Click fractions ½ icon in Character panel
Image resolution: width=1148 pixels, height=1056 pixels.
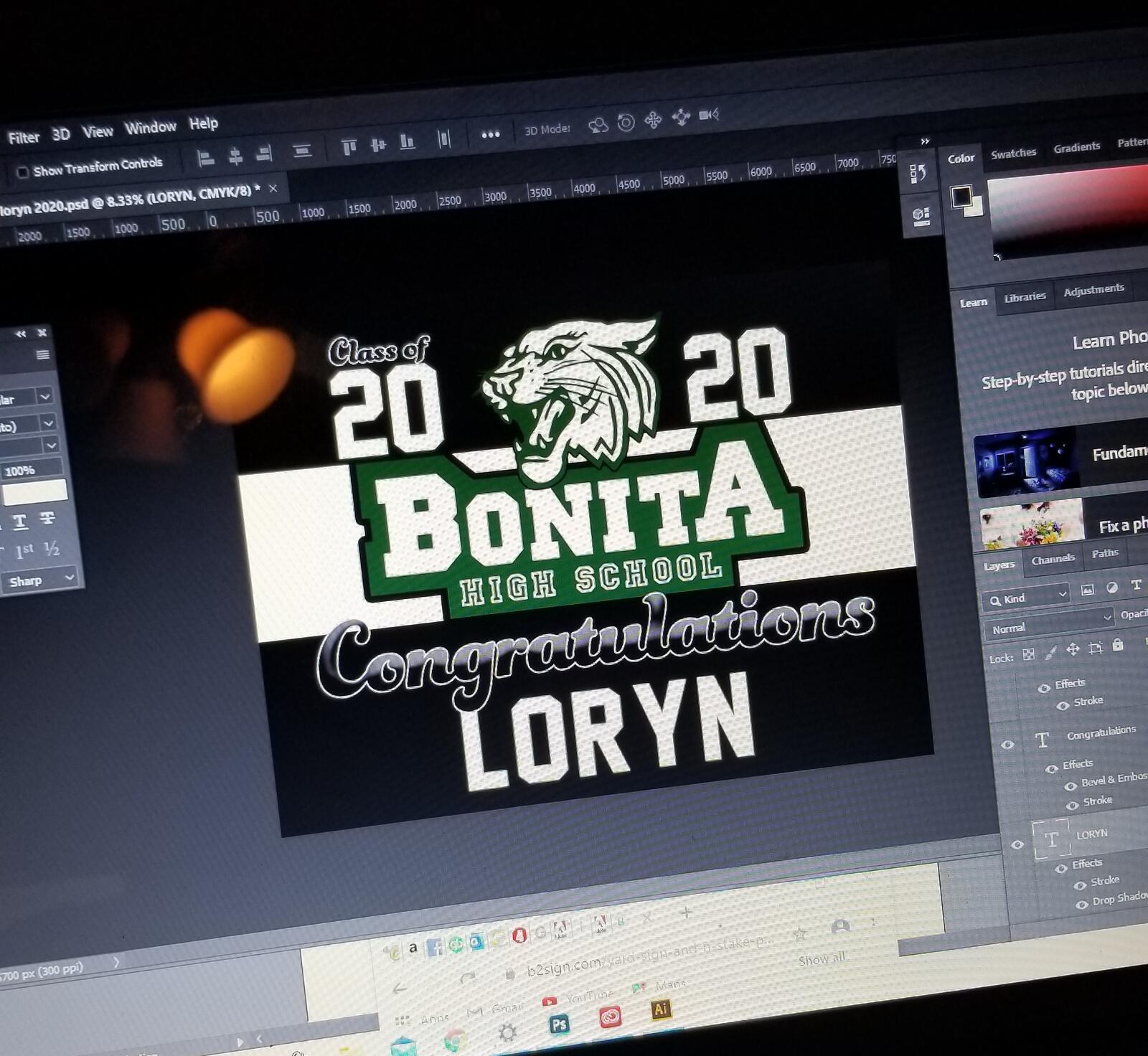[x=51, y=549]
